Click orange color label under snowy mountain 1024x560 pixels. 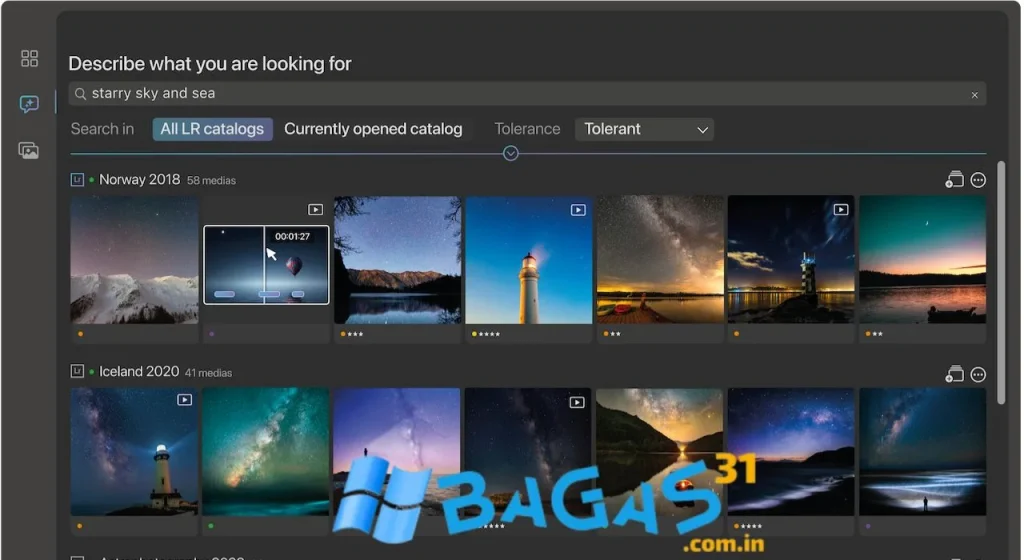pyautogui.click(x=80, y=334)
